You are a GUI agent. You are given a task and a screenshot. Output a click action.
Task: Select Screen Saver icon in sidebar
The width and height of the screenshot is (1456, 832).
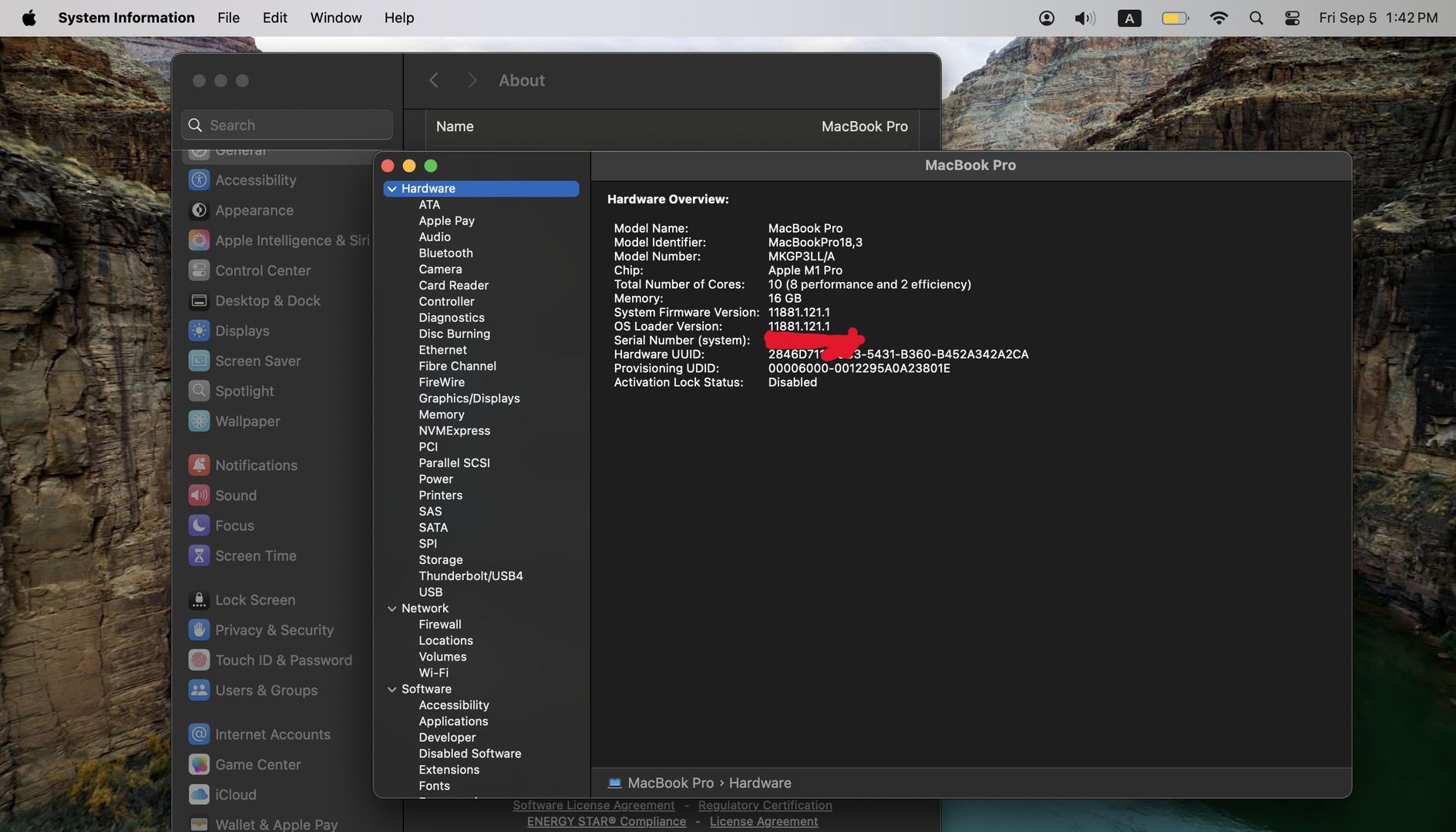point(199,361)
